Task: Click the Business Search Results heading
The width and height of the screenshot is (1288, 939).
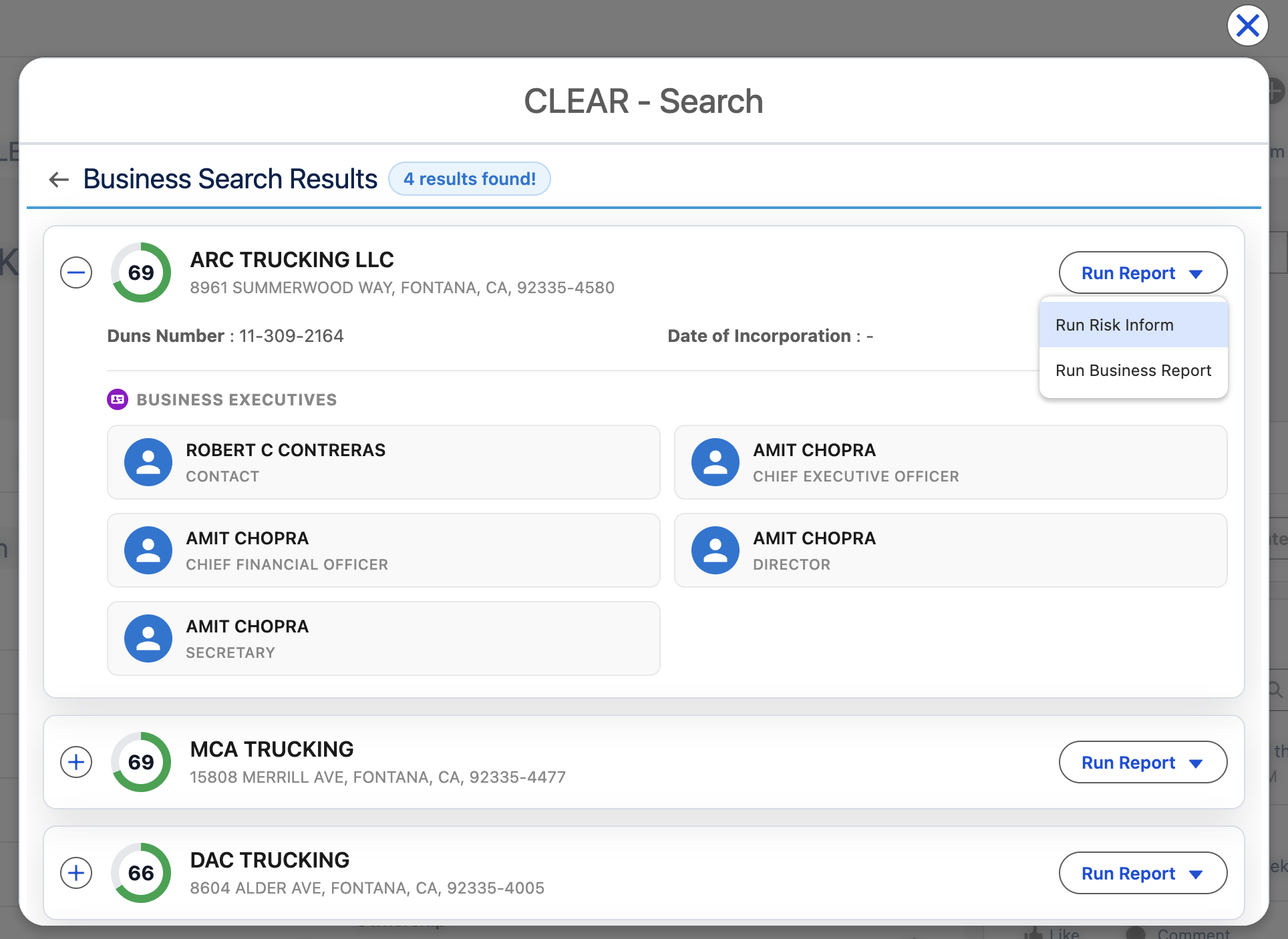Action: [230, 179]
